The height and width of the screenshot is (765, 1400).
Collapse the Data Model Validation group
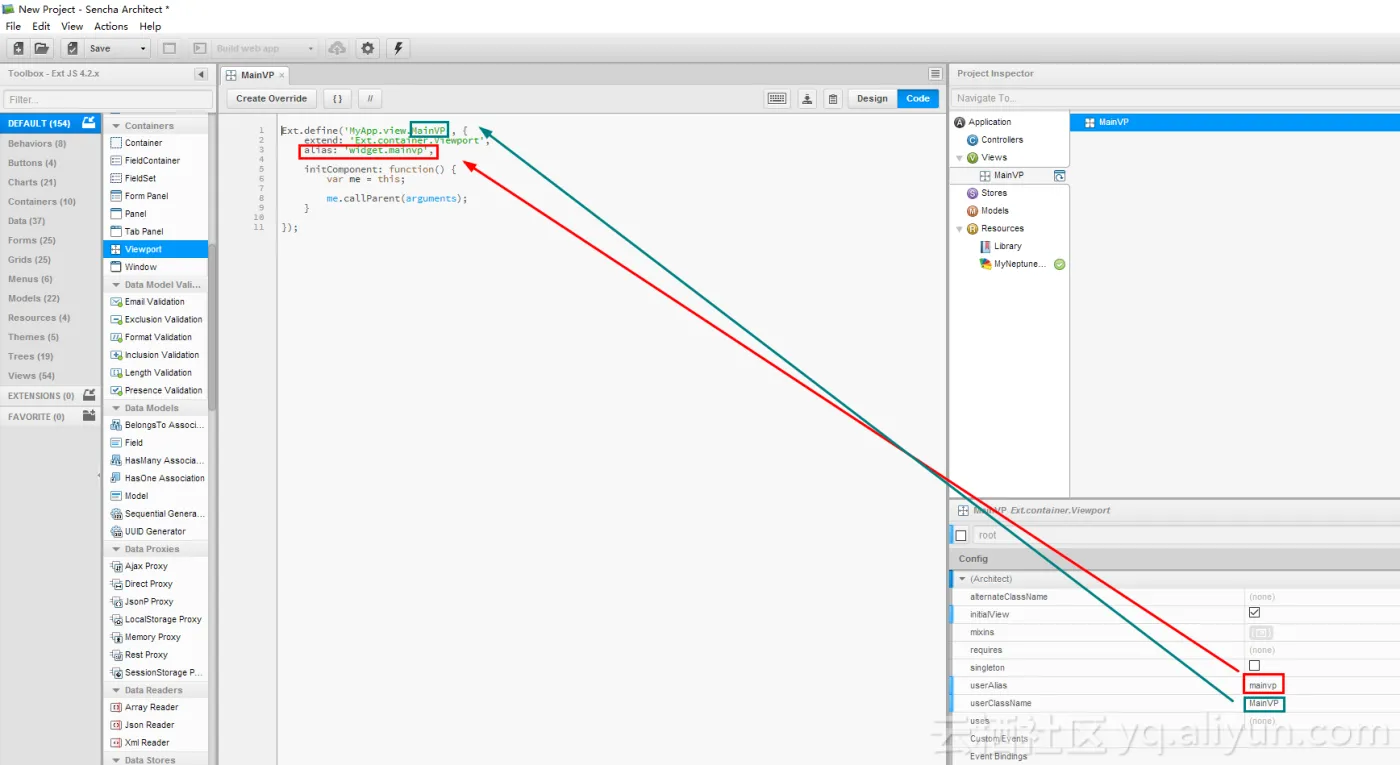115,285
